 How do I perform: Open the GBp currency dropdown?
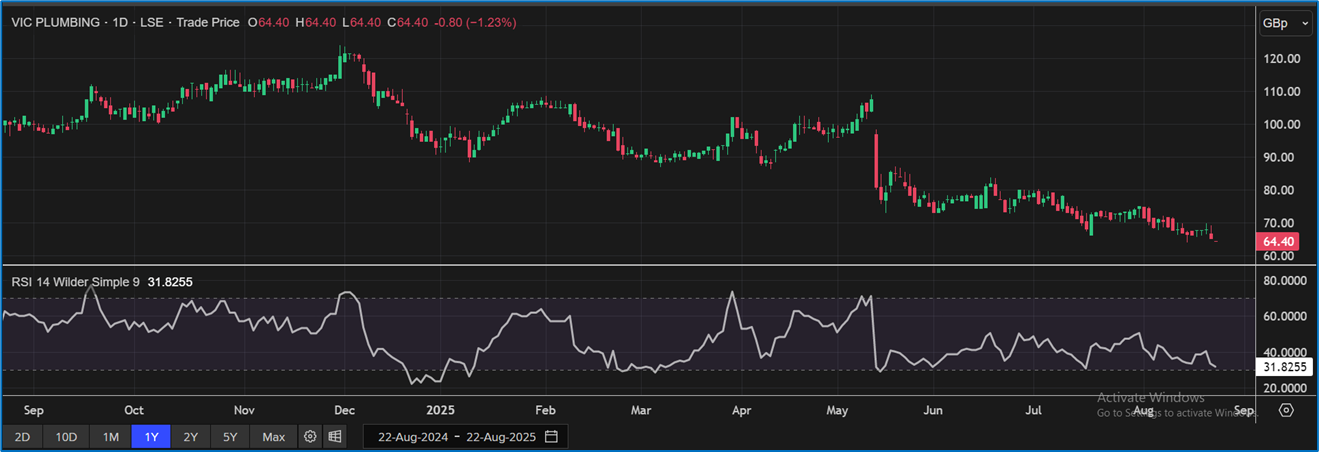pos(1285,23)
